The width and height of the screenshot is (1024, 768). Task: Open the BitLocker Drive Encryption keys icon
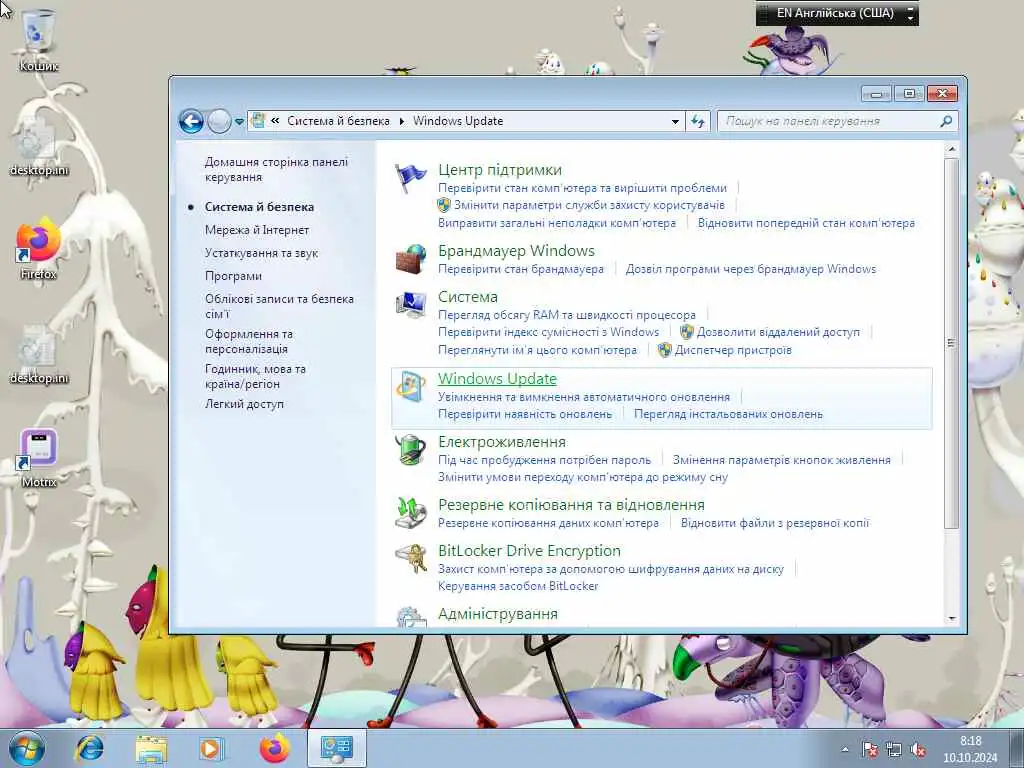(x=411, y=559)
